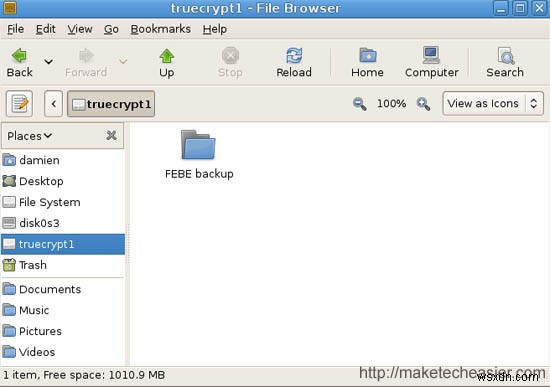The image size is (550, 387).
Task: Go Back using the green arrow
Action: tap(20, 62)
